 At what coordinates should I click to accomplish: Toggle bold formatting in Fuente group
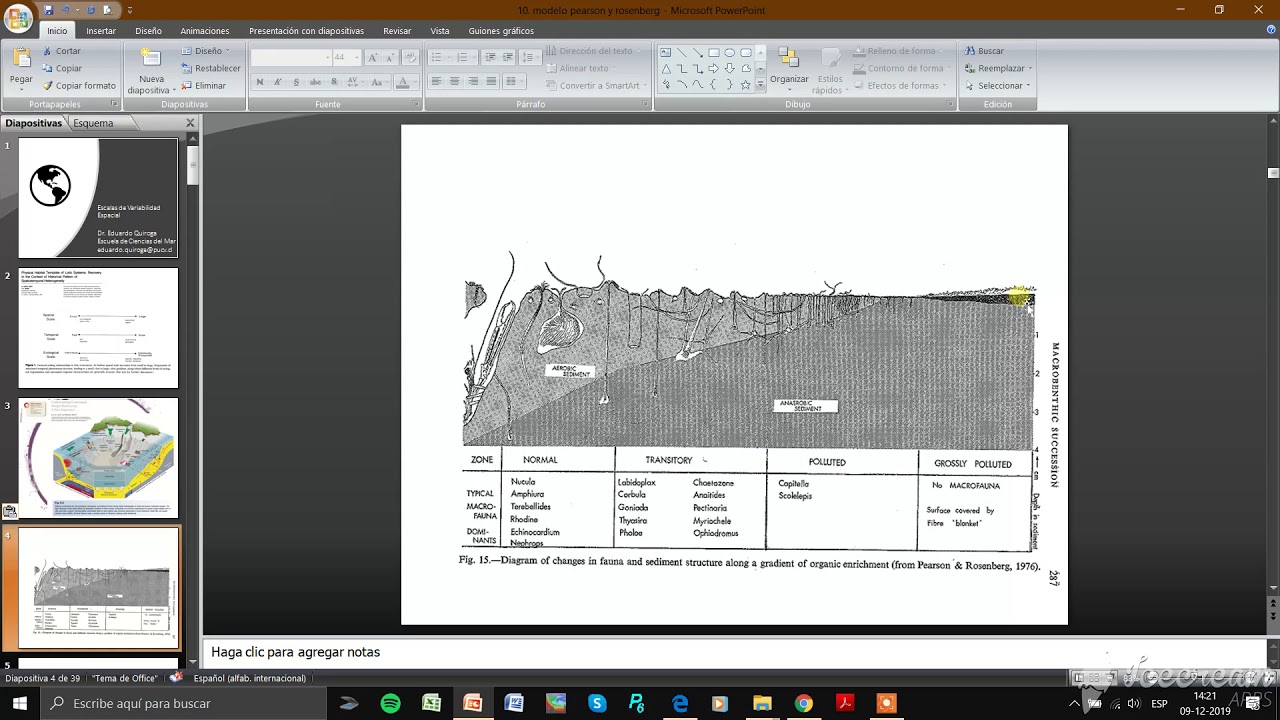[260, 82]
